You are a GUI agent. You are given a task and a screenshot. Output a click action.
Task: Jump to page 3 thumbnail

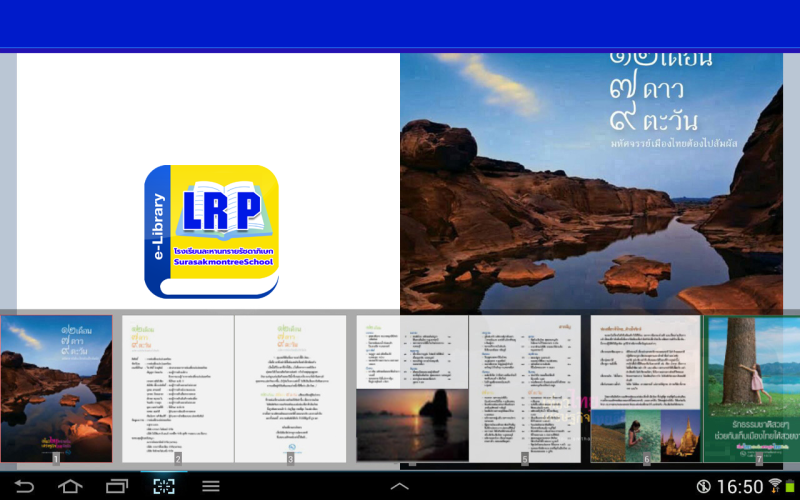tap(290, 388)
